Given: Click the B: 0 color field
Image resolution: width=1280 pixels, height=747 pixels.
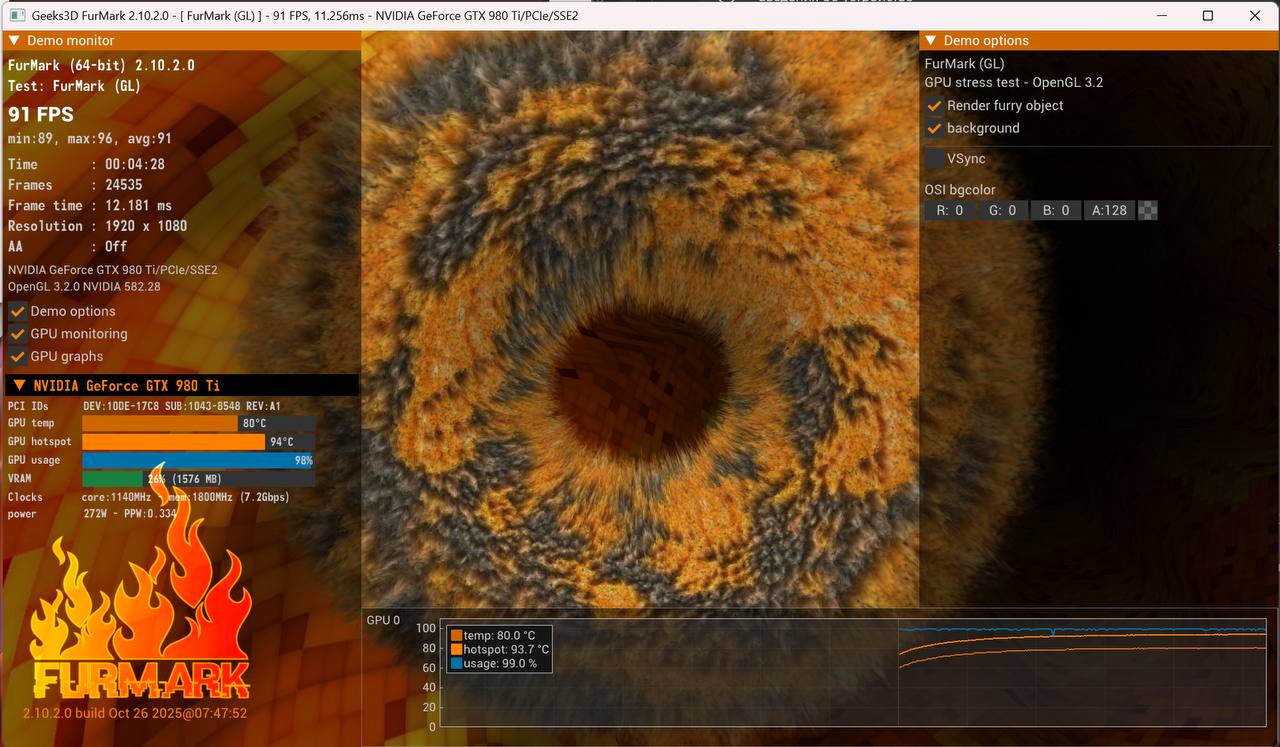Looking at the screenshot, I should (x=1055, y=211).
